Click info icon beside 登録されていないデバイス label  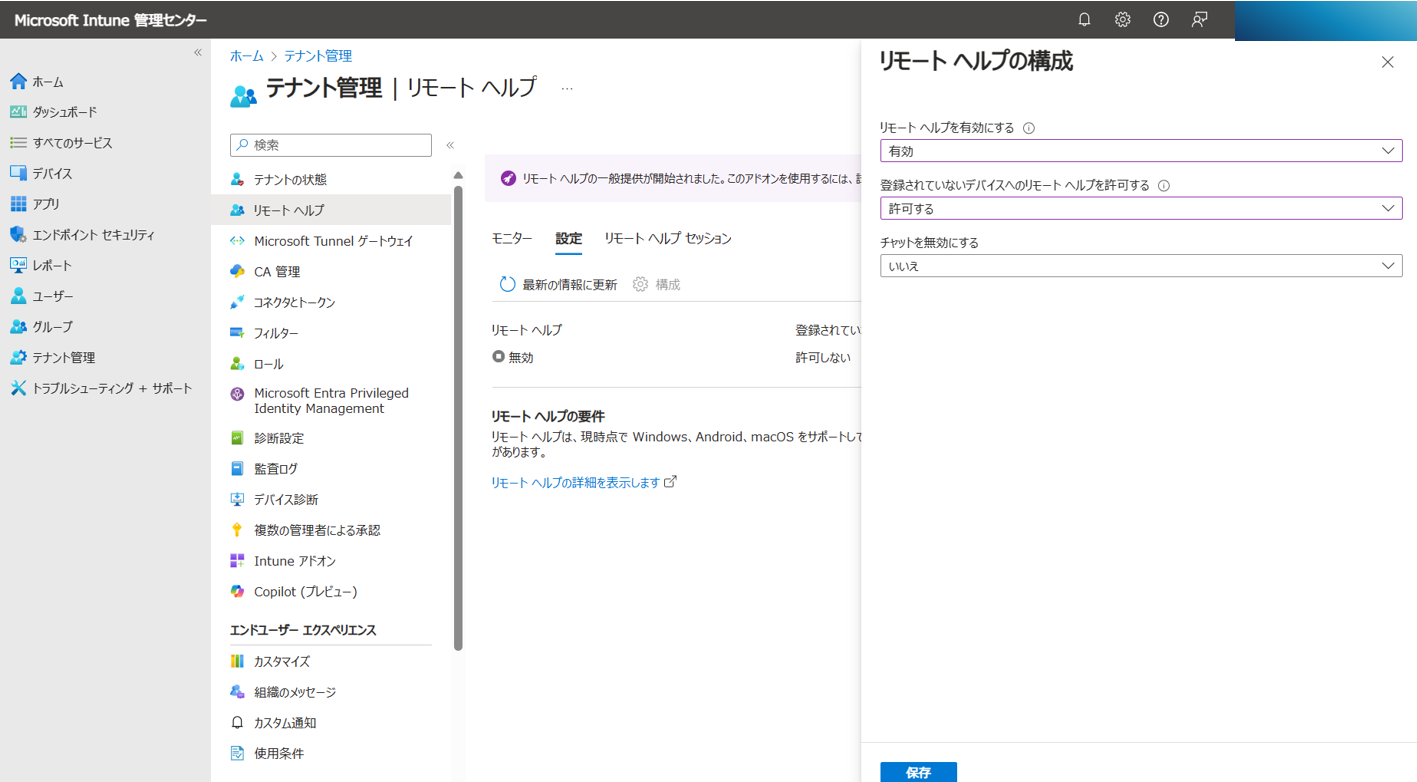(1164, 186)
